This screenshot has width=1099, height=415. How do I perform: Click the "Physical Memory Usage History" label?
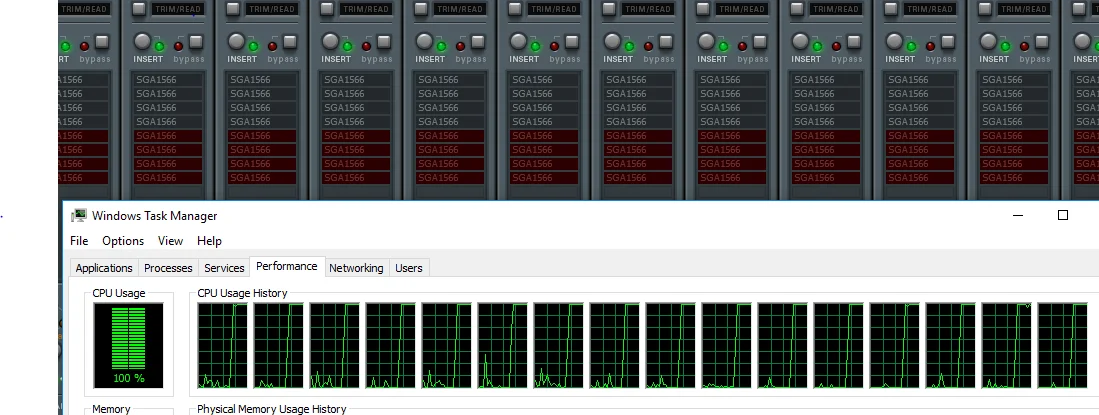272,409
